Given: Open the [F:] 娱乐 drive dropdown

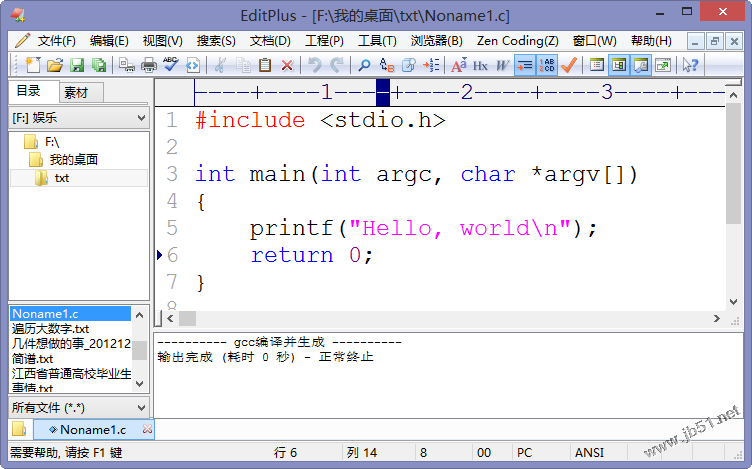Looking at the screenshot, I should (x=79, y=118).
